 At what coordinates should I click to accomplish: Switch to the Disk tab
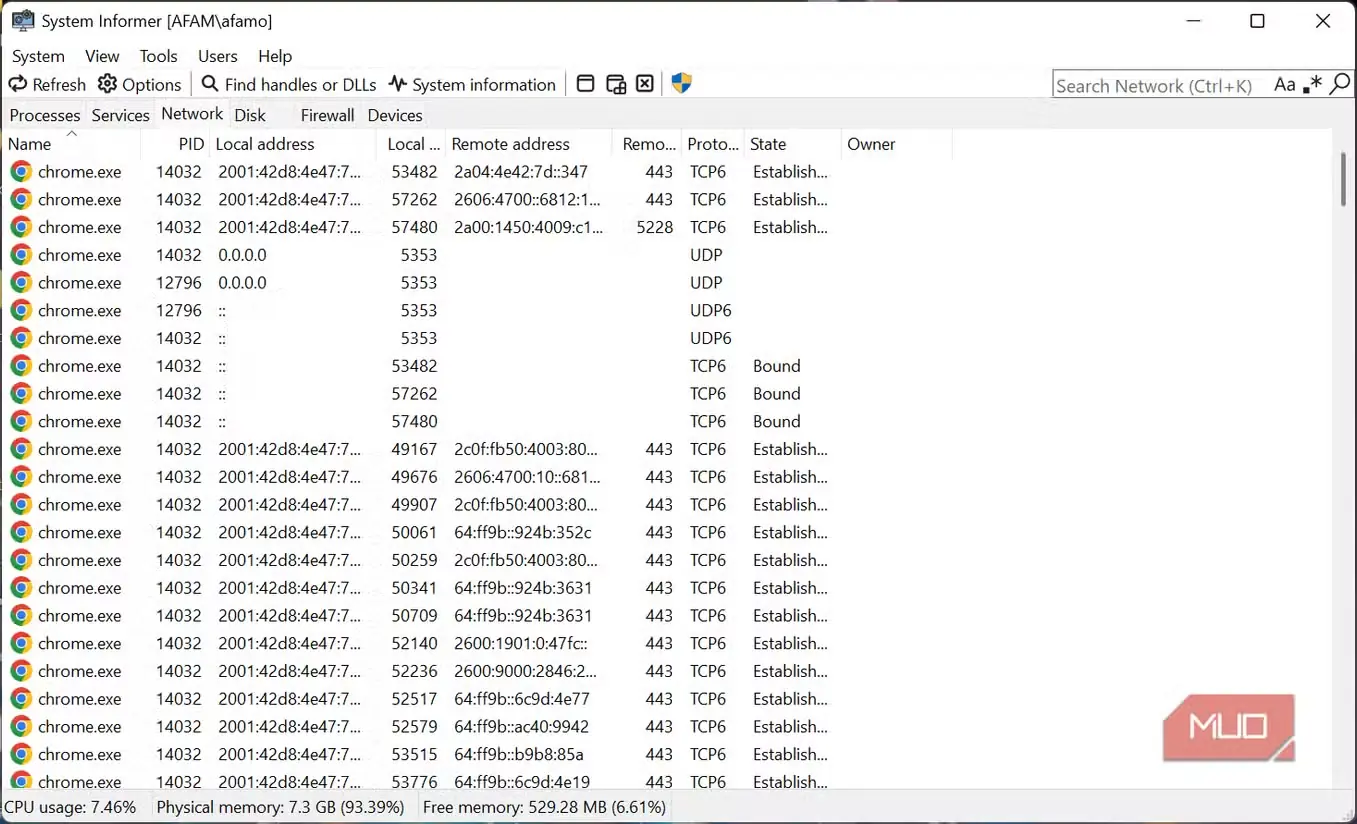[x=250, y=115]
